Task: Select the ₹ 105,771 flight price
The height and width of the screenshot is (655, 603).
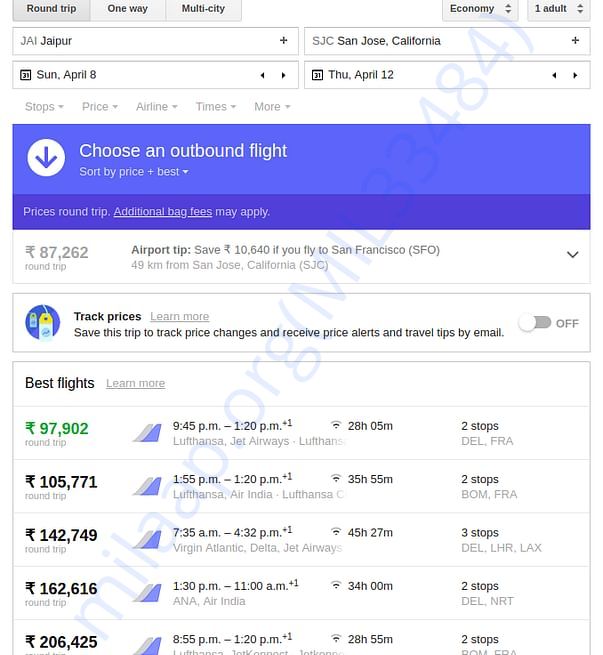Action: (x=61, y=482)
